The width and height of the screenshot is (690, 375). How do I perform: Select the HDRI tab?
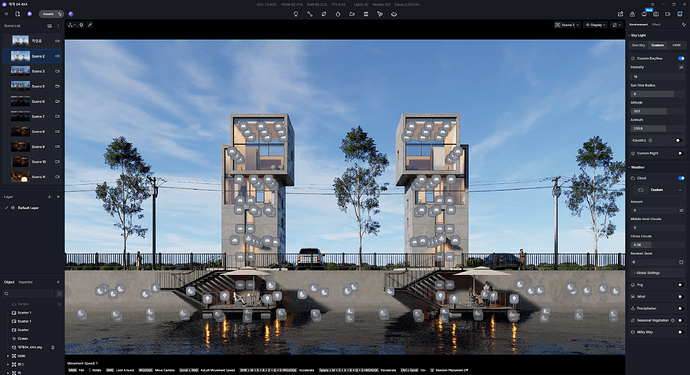(676, 45)
